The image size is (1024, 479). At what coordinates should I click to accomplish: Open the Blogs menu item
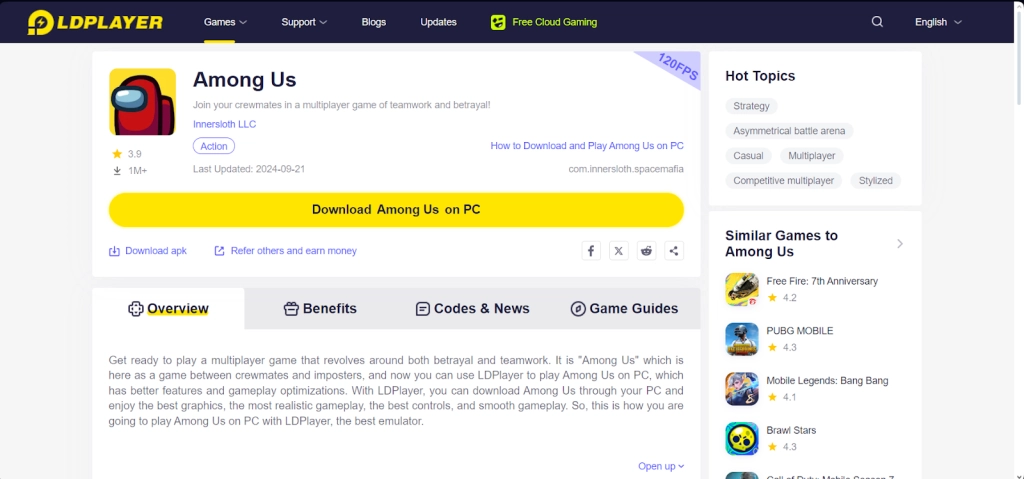coord(374,22)
